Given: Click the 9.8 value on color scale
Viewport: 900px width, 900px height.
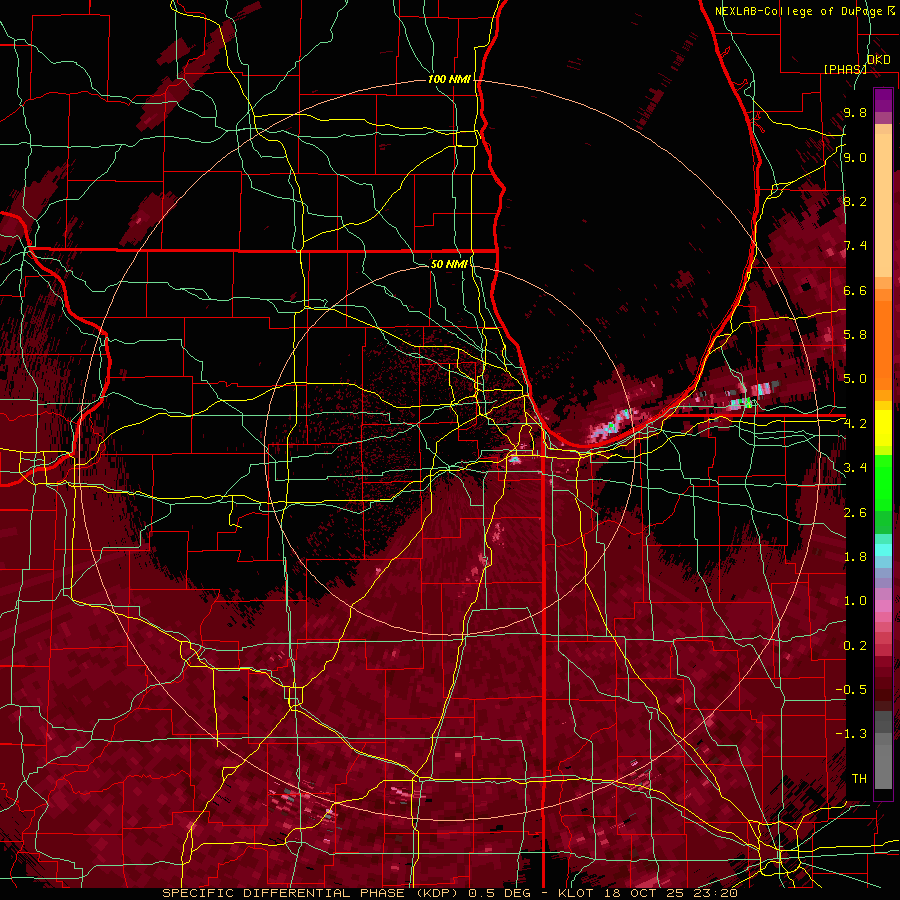Looking at the screenshot, I should point(855,112).
